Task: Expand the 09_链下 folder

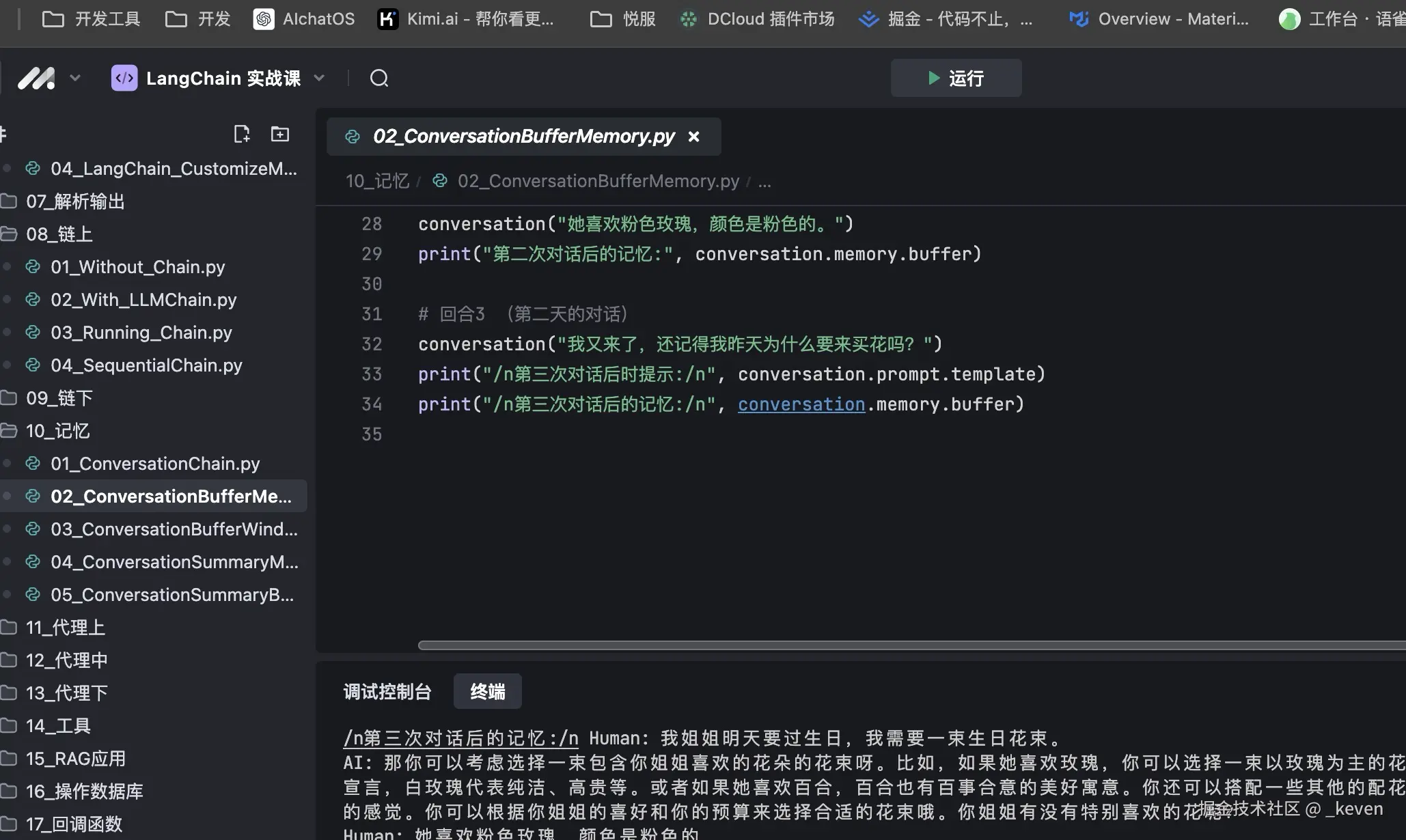Action: pos(59,398)
